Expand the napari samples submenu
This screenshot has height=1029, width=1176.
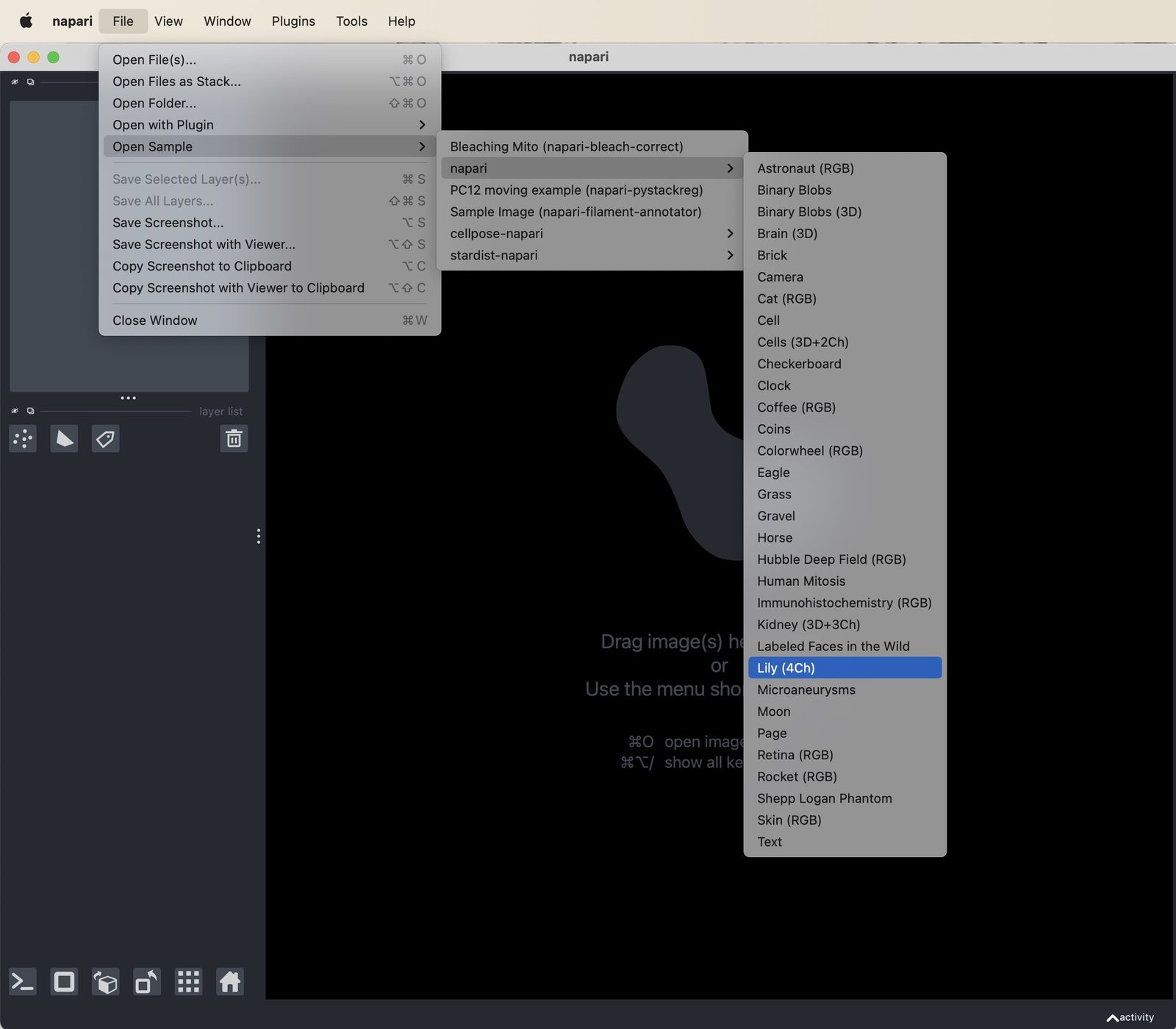(592, 168)
